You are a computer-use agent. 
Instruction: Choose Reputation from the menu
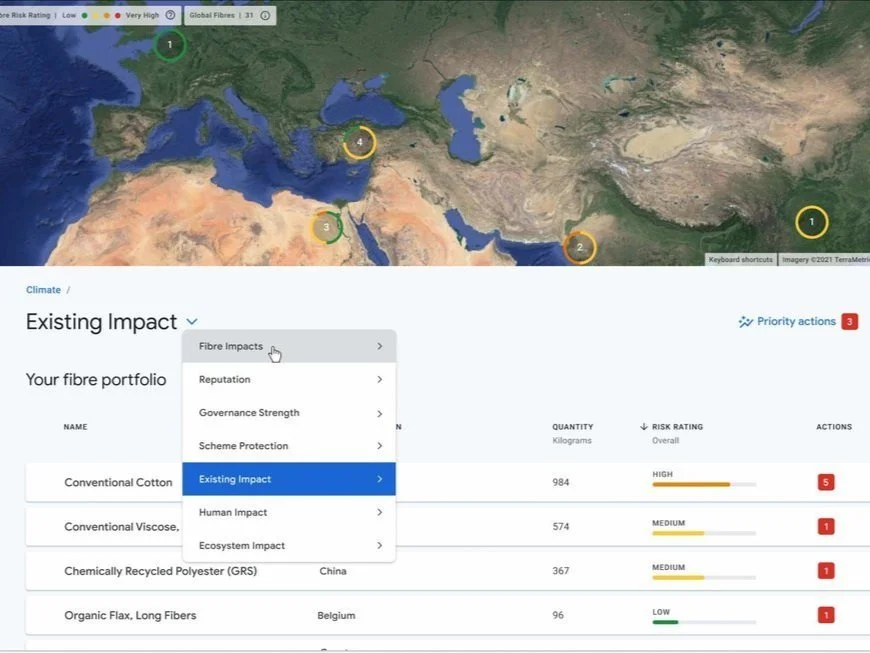(289, 379)
